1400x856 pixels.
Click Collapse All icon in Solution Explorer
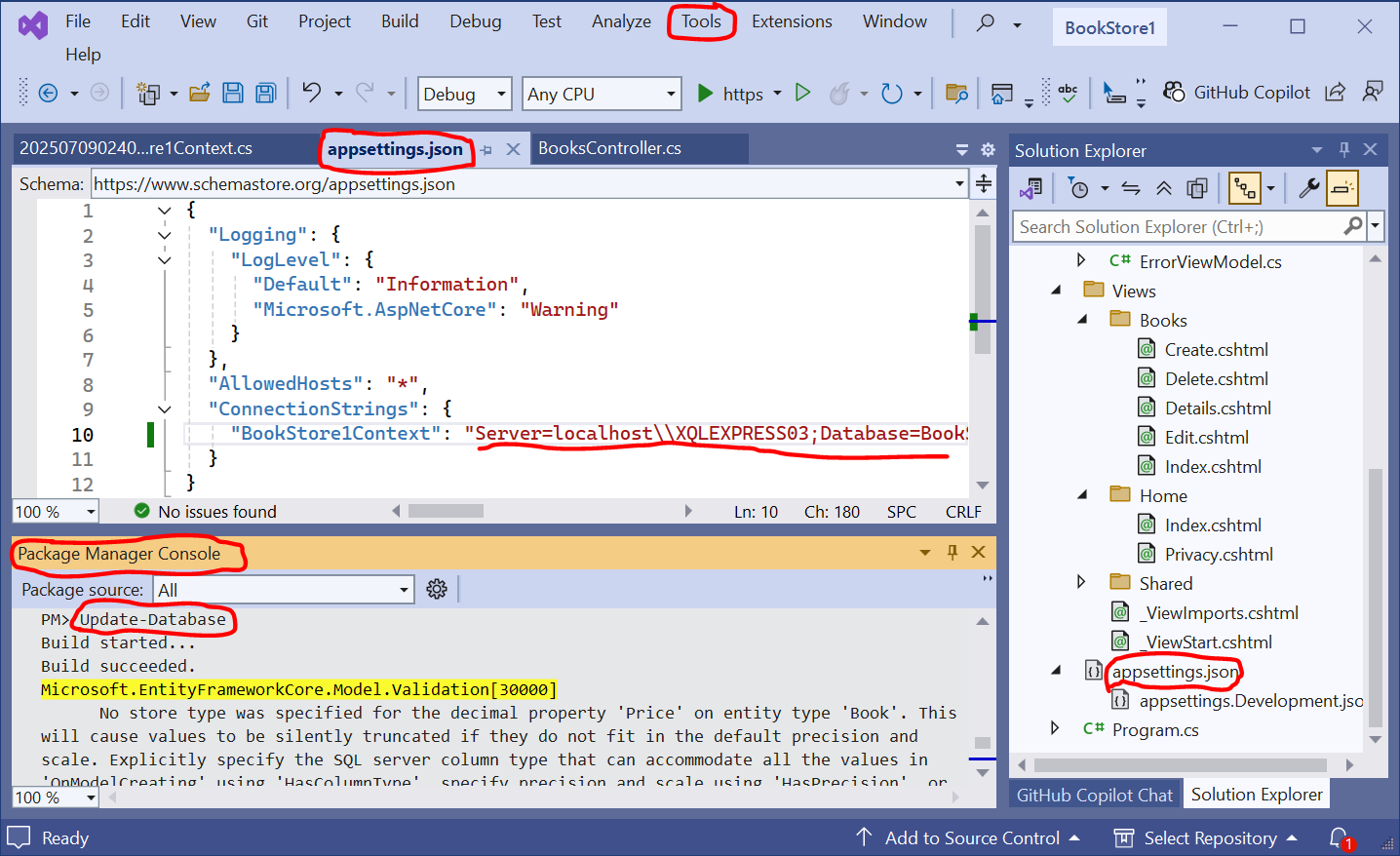pos(1164,188)
